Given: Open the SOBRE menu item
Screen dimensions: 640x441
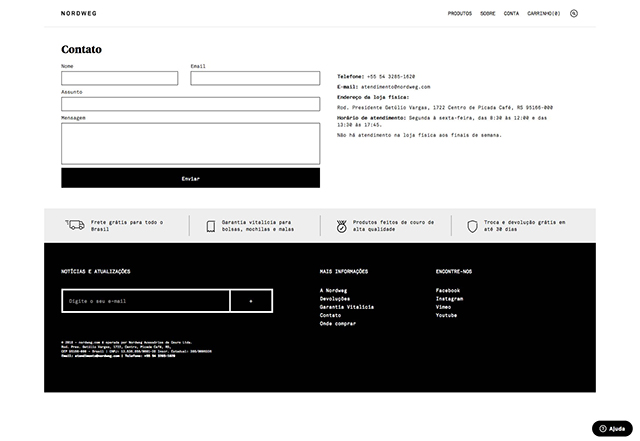Looking at the screenshot, I should pyautogui.click(x=488, y=13).
